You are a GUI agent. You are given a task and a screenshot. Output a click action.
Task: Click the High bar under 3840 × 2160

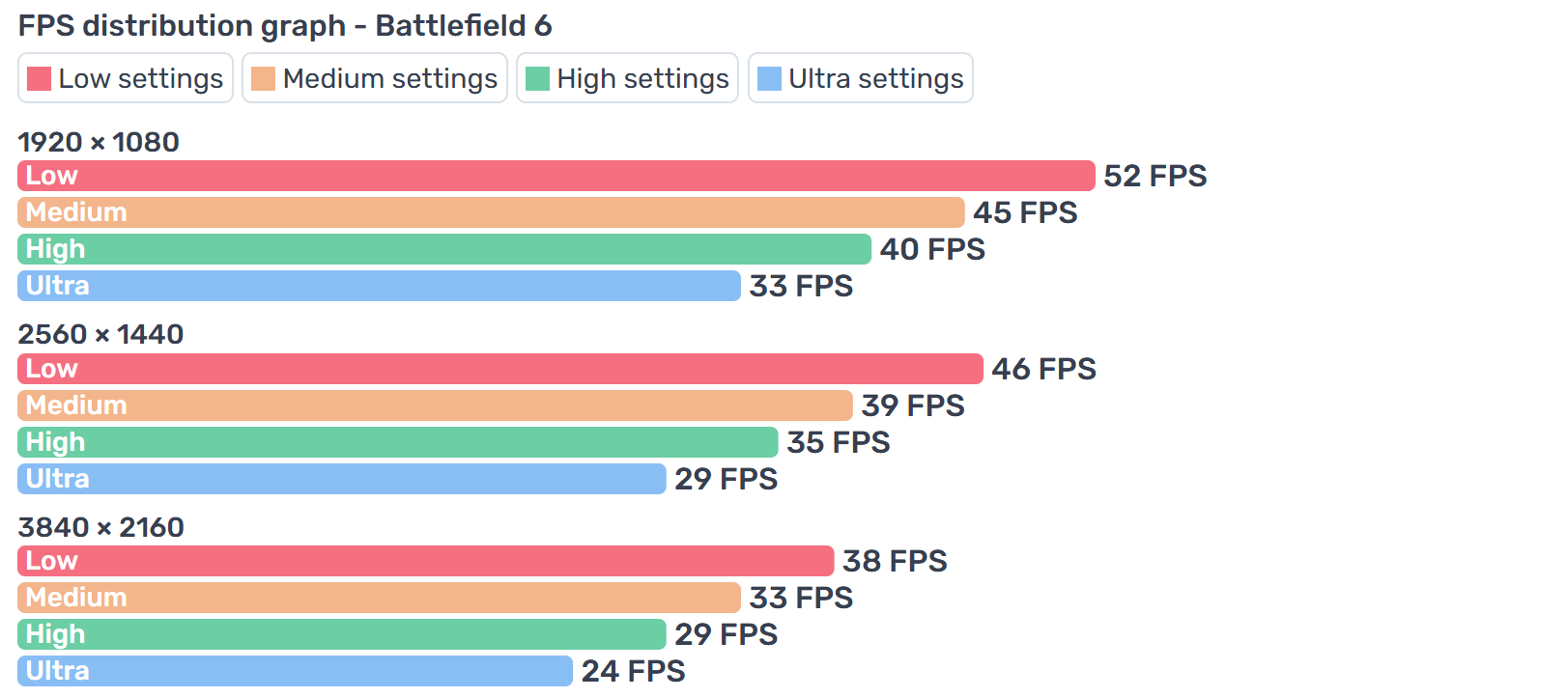(341, 634)
